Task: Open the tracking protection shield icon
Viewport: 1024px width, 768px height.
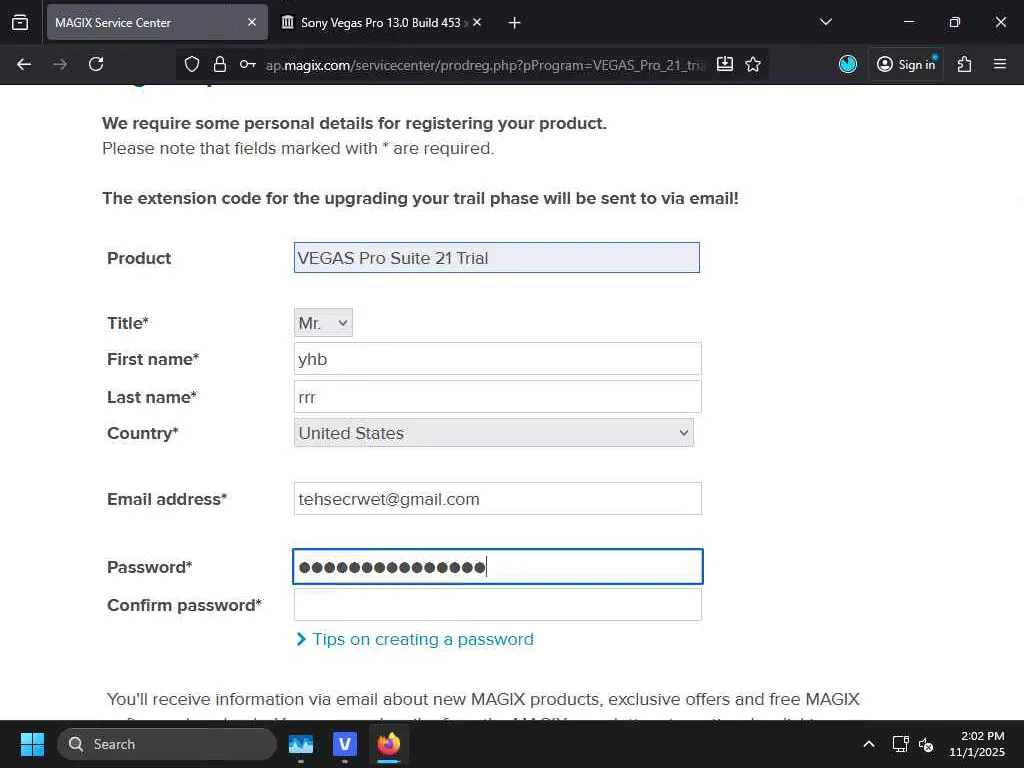Action: [191, 64]
